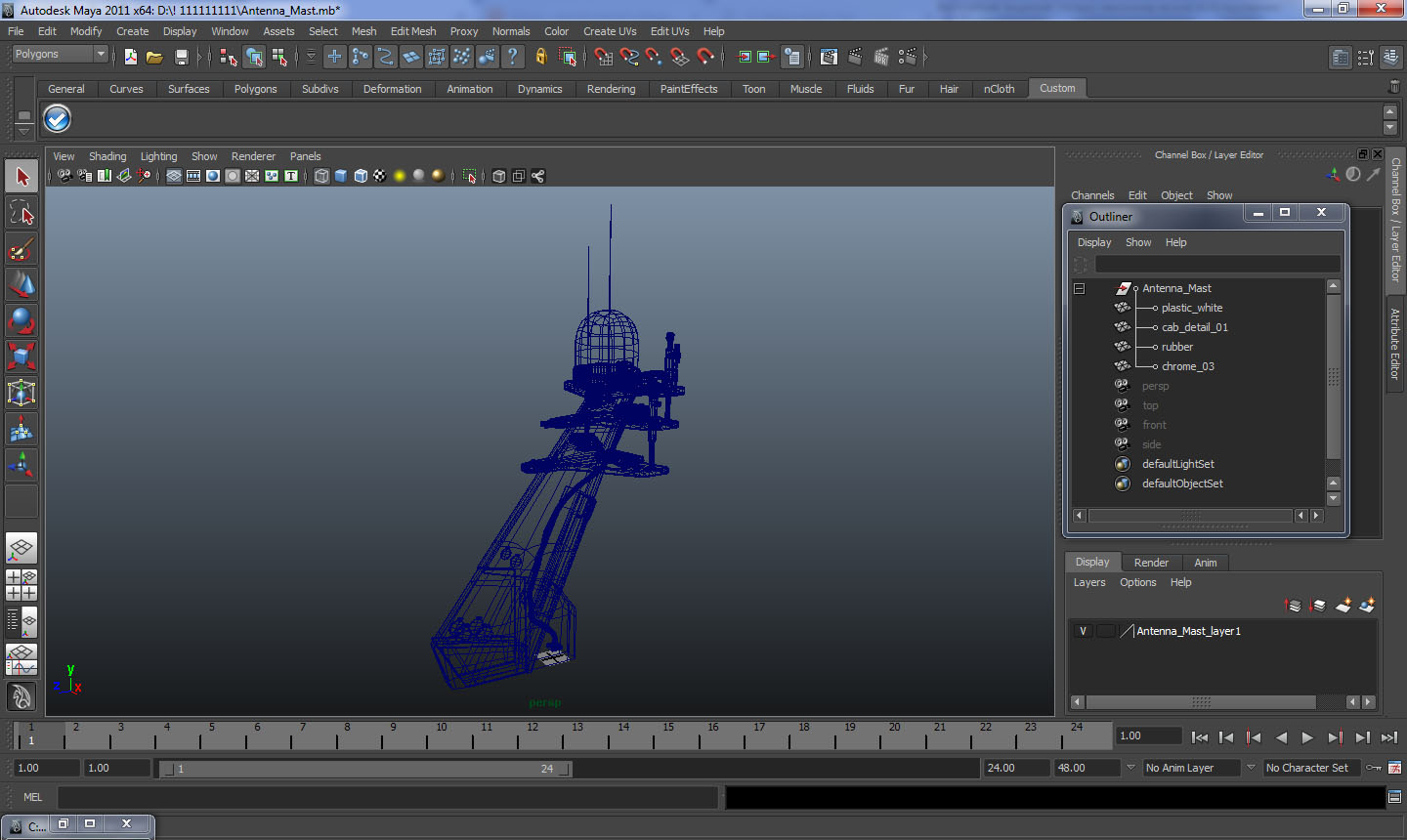Create layer from selected objects icon

[1367, 606]
